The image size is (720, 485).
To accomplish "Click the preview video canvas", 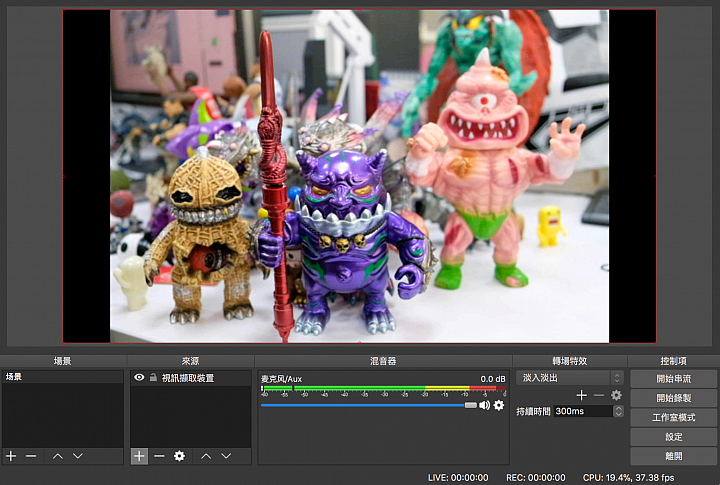I will [359, 176].
